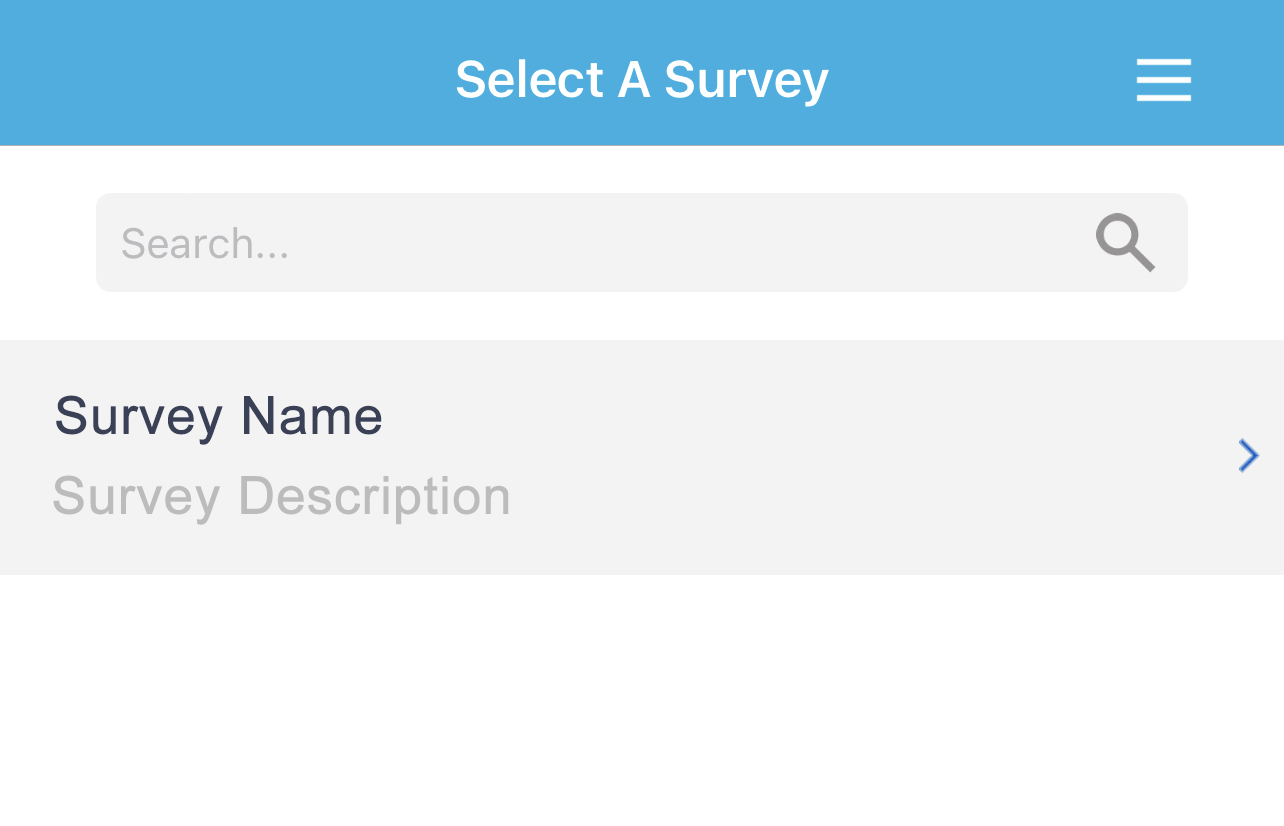
Task: Click the middle of the gray search box
Action: click(642, 243)
